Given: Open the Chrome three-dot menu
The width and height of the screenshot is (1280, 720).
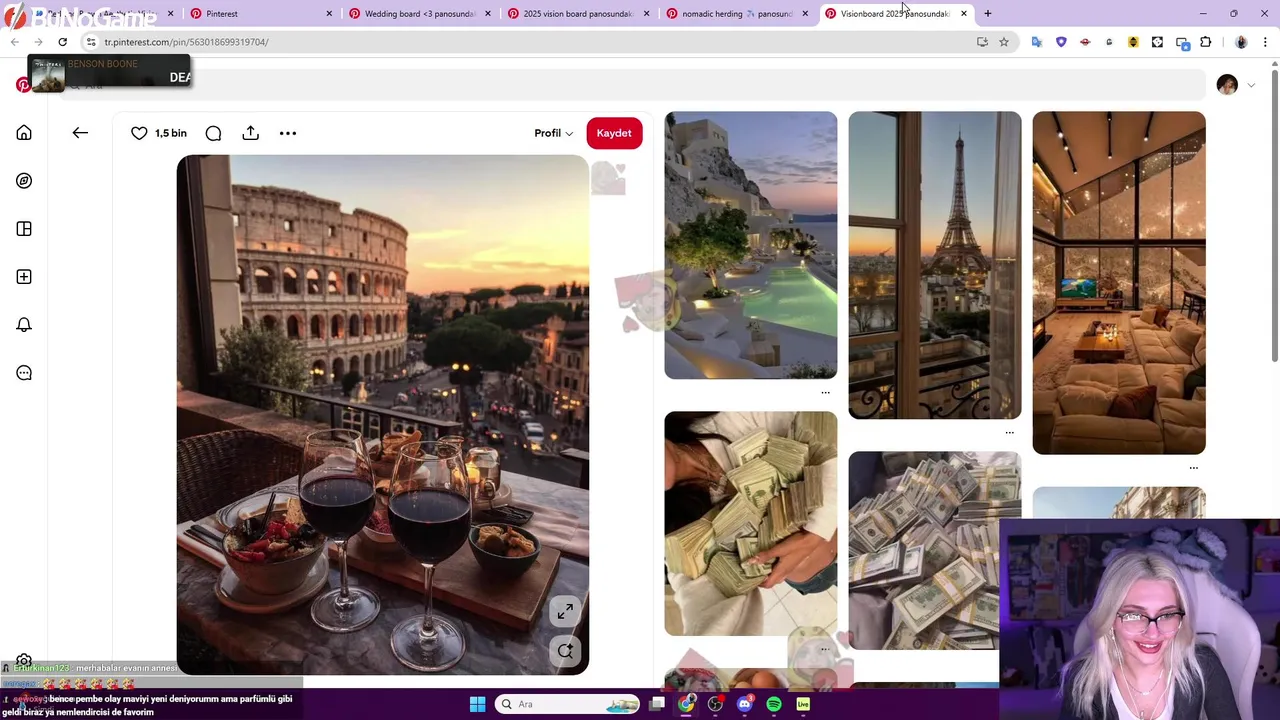Looking at the screenshot, I should (1264, 42).
